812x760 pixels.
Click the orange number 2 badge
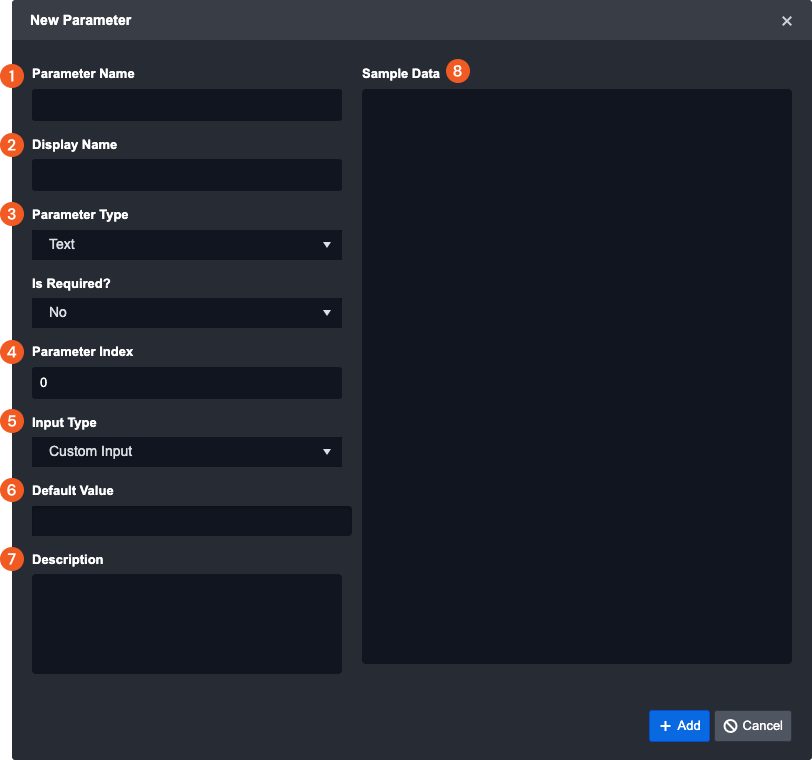tap(12, 145)
